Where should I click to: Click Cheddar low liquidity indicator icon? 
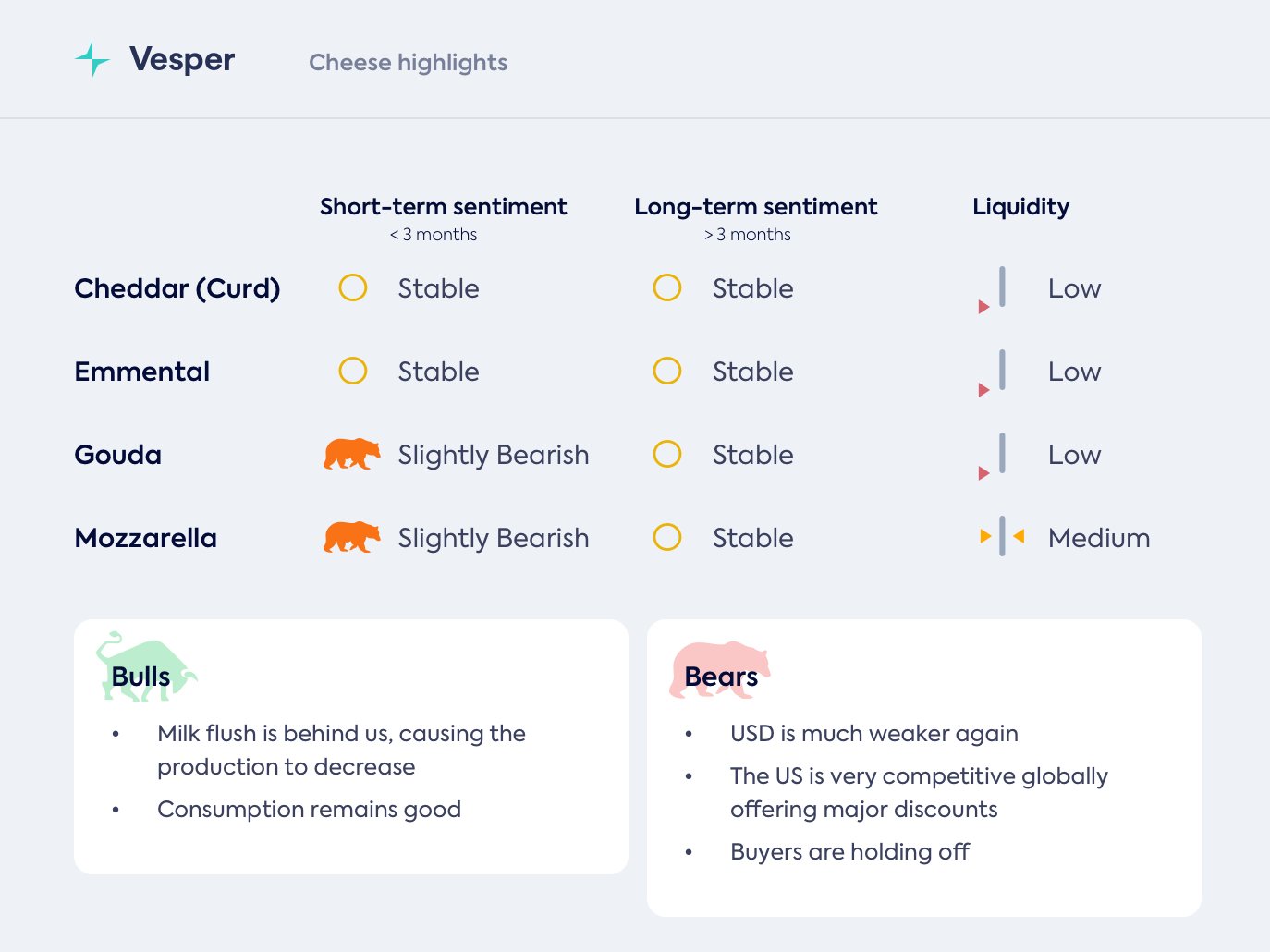point(994,289)
